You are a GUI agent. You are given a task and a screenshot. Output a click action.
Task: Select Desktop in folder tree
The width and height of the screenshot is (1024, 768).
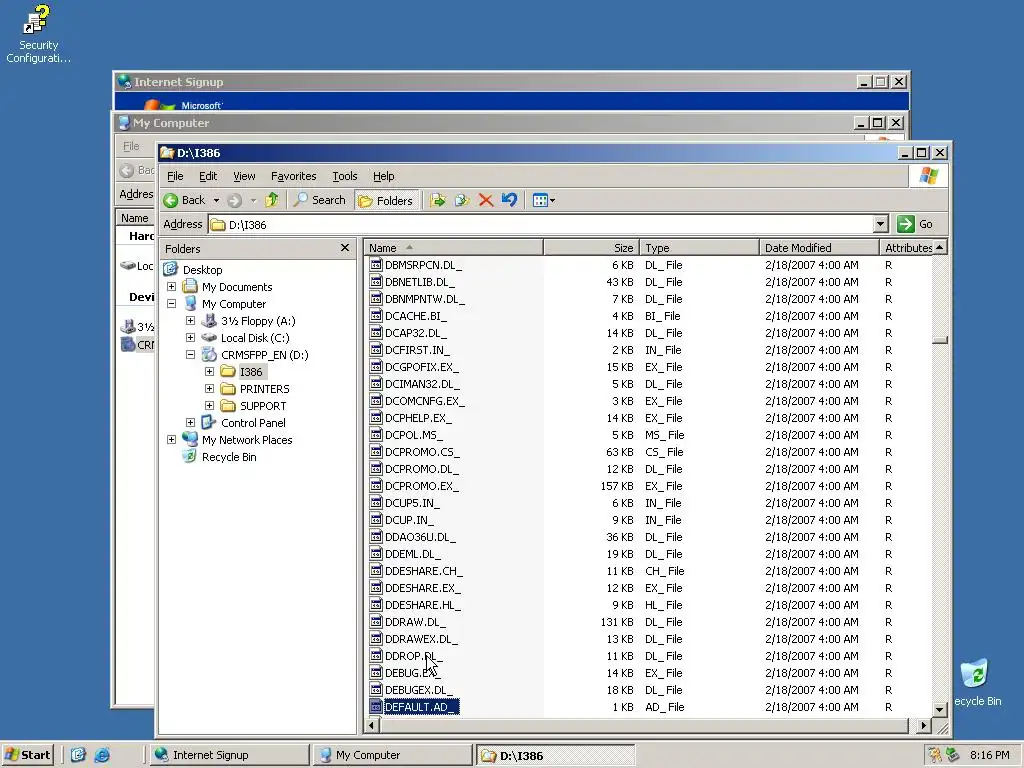tap(202, 270)
